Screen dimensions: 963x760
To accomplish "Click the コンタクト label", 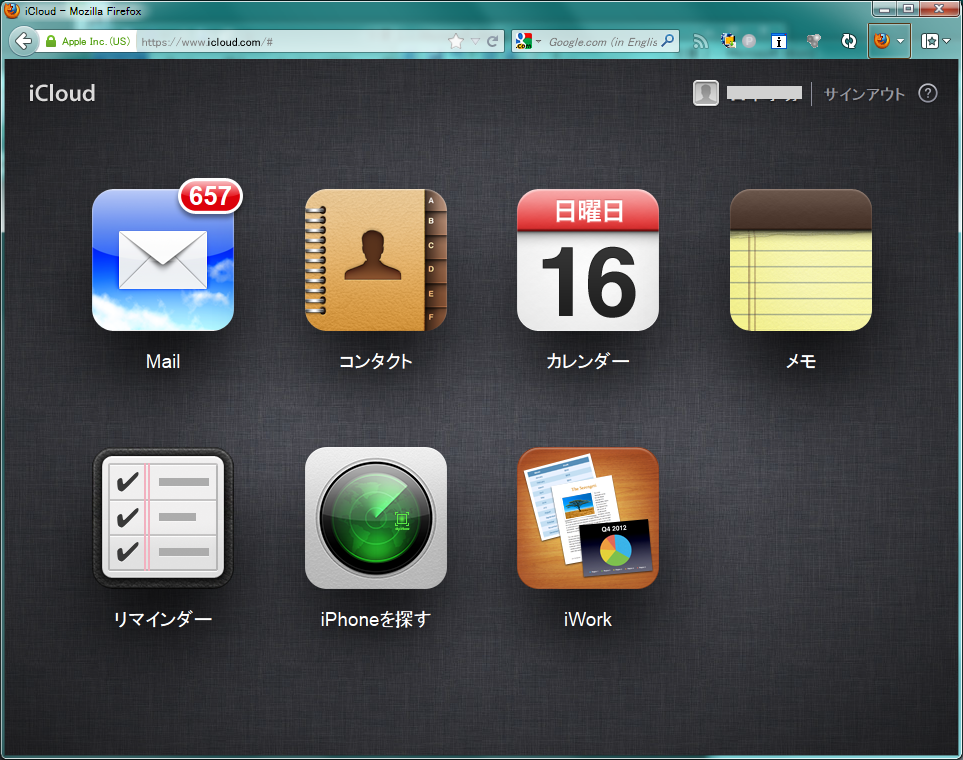I will pyautogui.click(x=375, y=361).
